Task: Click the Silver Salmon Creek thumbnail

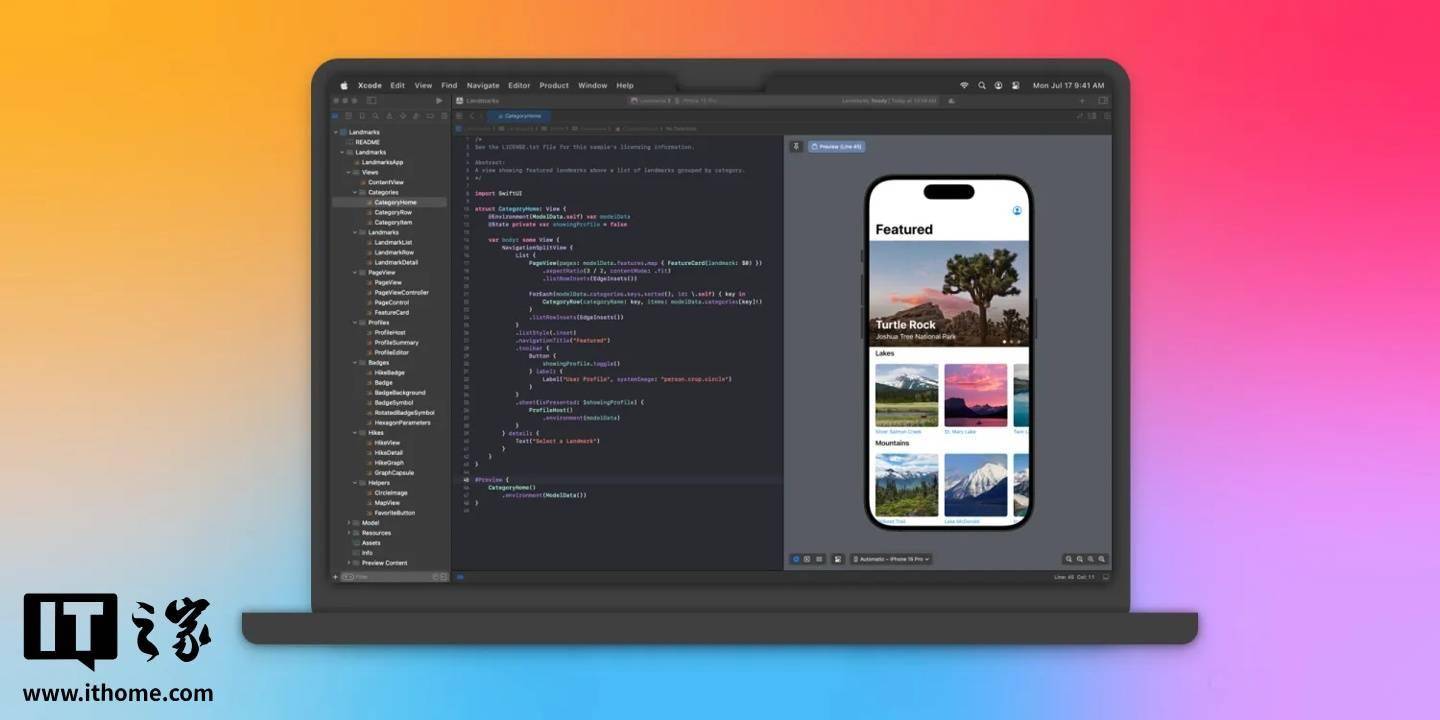Action: coord(907,395)
